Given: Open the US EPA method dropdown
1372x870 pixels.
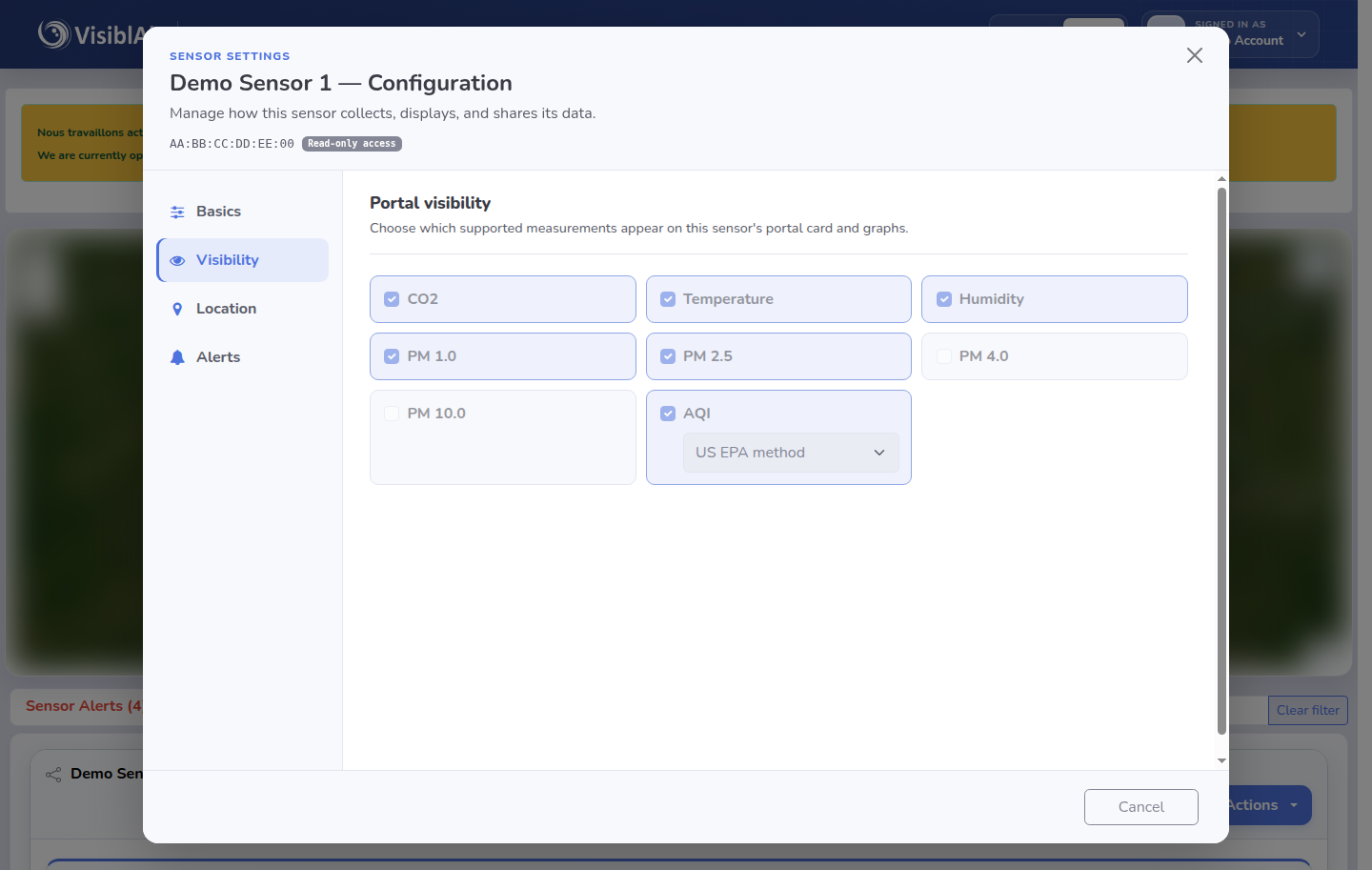Looking at the screenshot, I should point(791,453).
